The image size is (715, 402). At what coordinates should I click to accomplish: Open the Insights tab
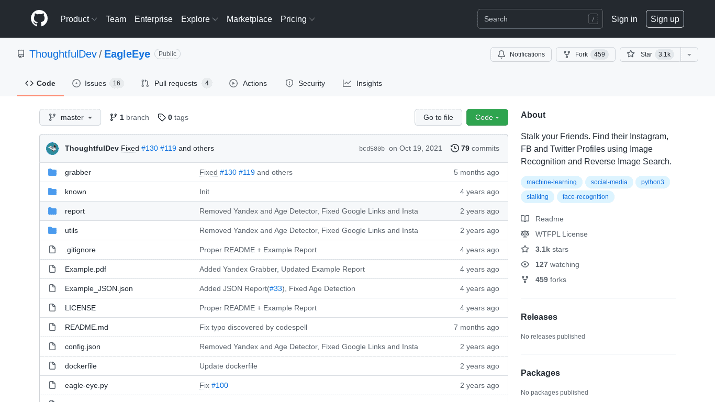pyautogui.click(x=363, y=83)
